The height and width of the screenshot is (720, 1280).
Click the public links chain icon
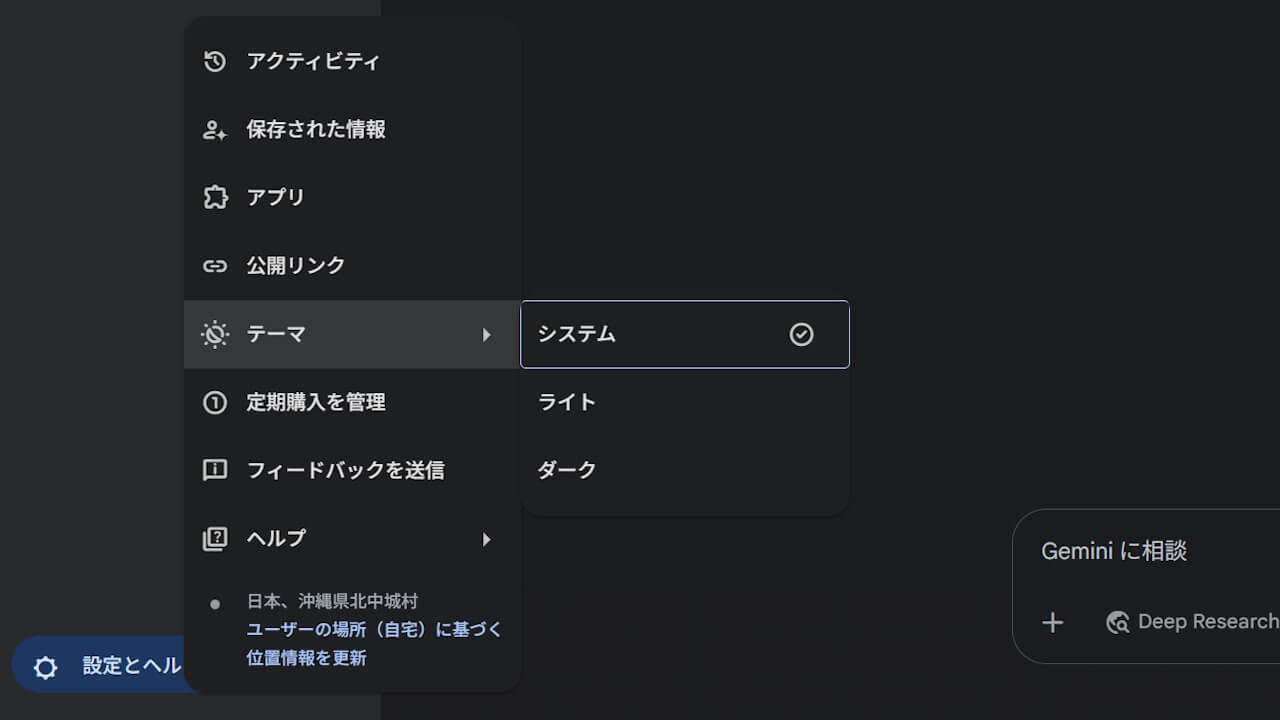pyautogui.click(x=214, y=266)
